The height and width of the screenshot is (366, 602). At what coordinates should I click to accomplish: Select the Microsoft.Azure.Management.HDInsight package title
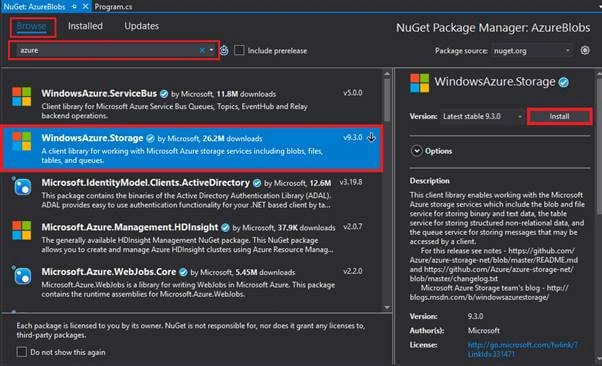[x=130, y=227]
